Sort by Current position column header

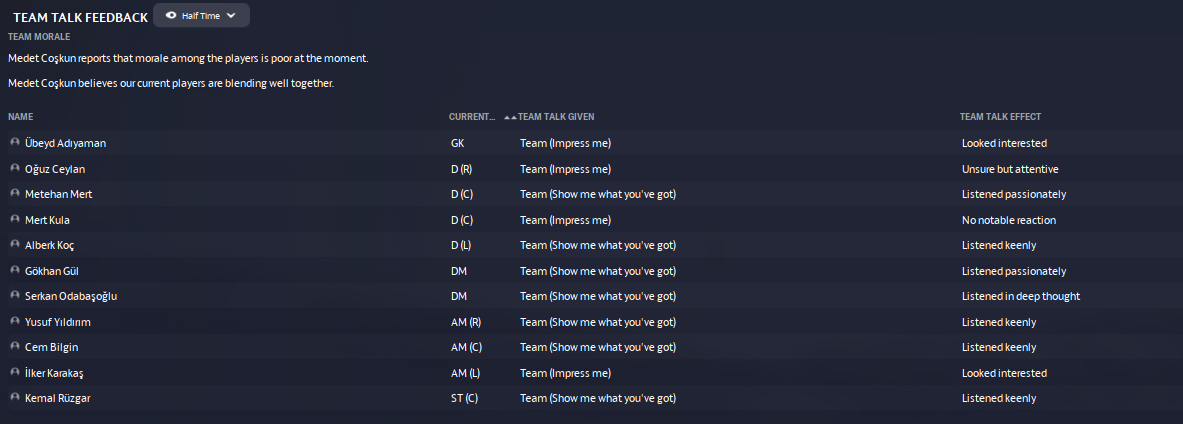coord(471,117)
